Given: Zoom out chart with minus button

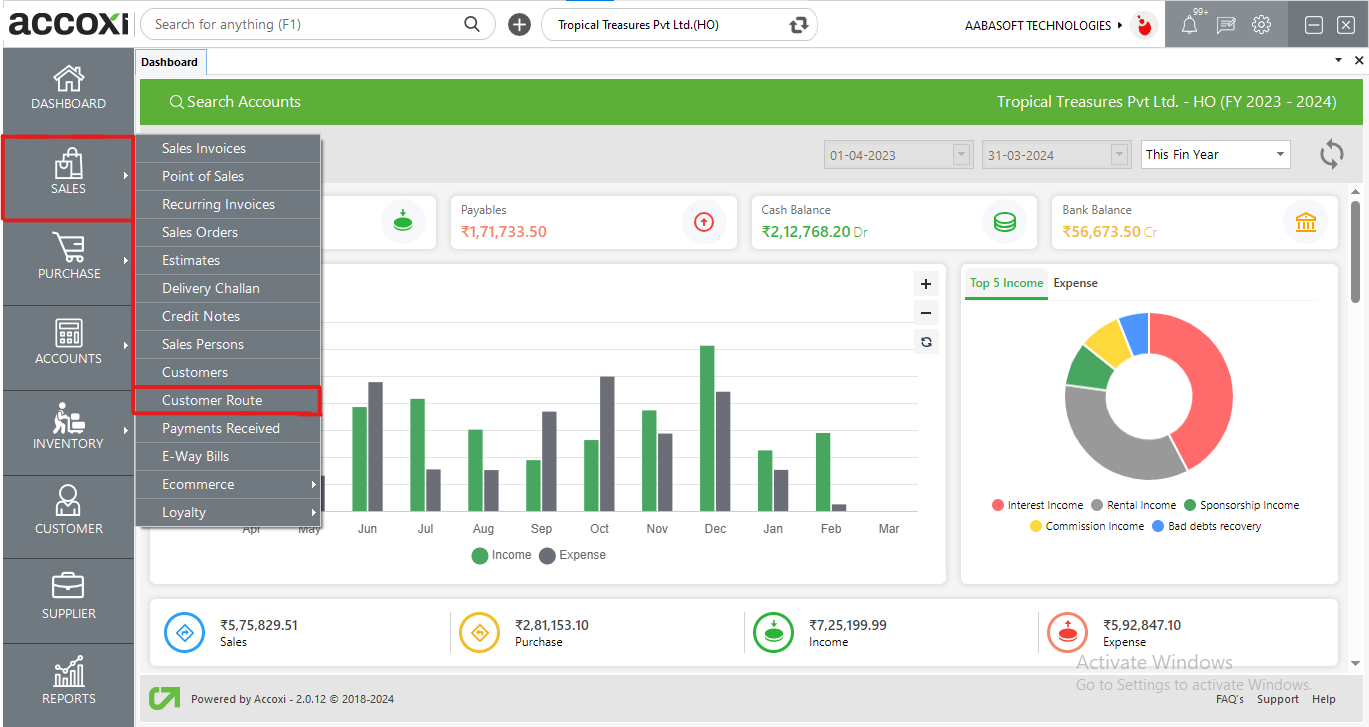Looking at the screenshot, I should (x=926, y=313).
